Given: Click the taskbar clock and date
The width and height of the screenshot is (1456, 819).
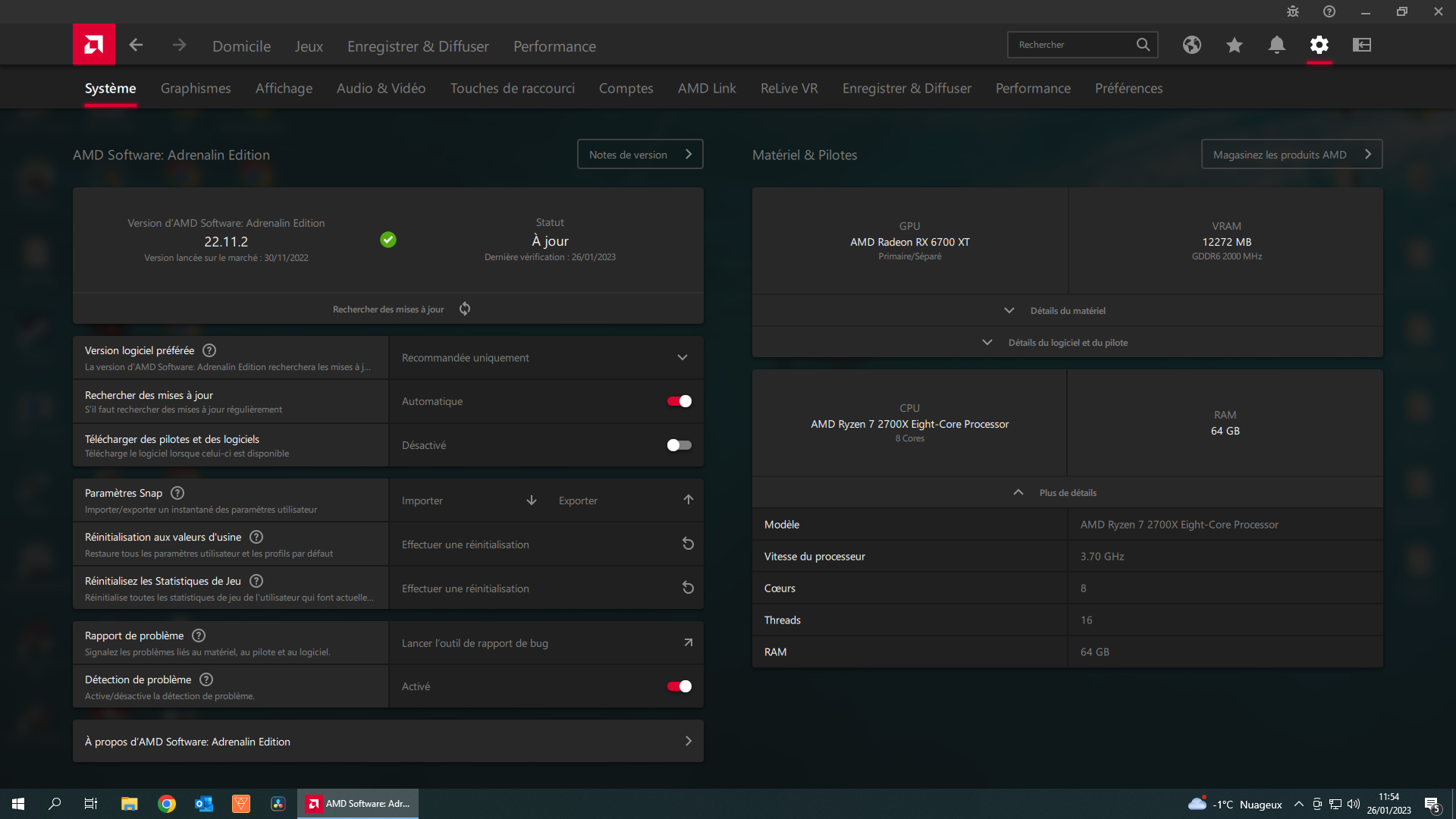Looking at the screenshot, I should tap(1389, 804).
